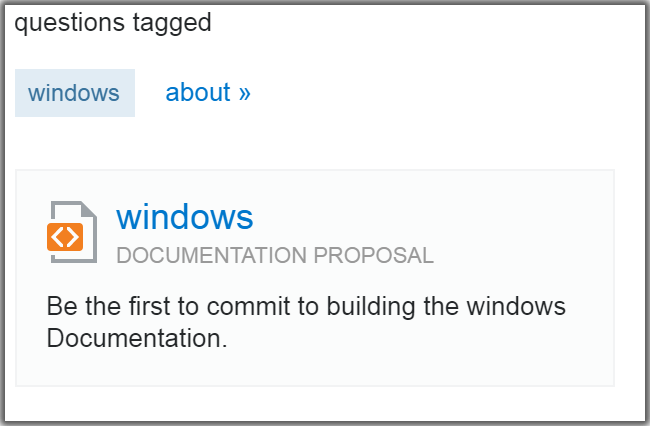
Task: Click the orange code brackets badge
Action: [65, 237]
